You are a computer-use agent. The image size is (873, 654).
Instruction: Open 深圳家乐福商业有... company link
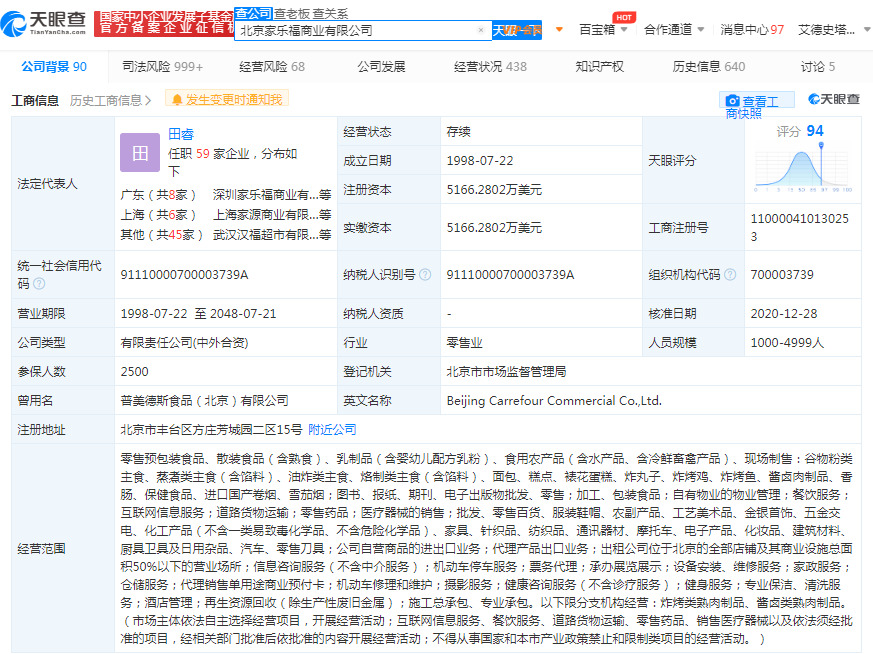tap(272, 195)
